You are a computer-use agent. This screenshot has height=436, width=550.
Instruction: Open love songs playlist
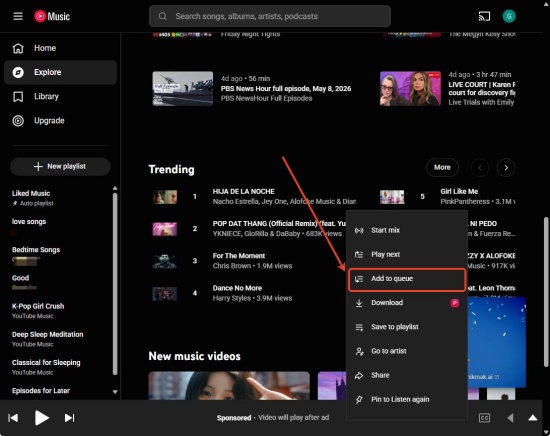point(60,226)
